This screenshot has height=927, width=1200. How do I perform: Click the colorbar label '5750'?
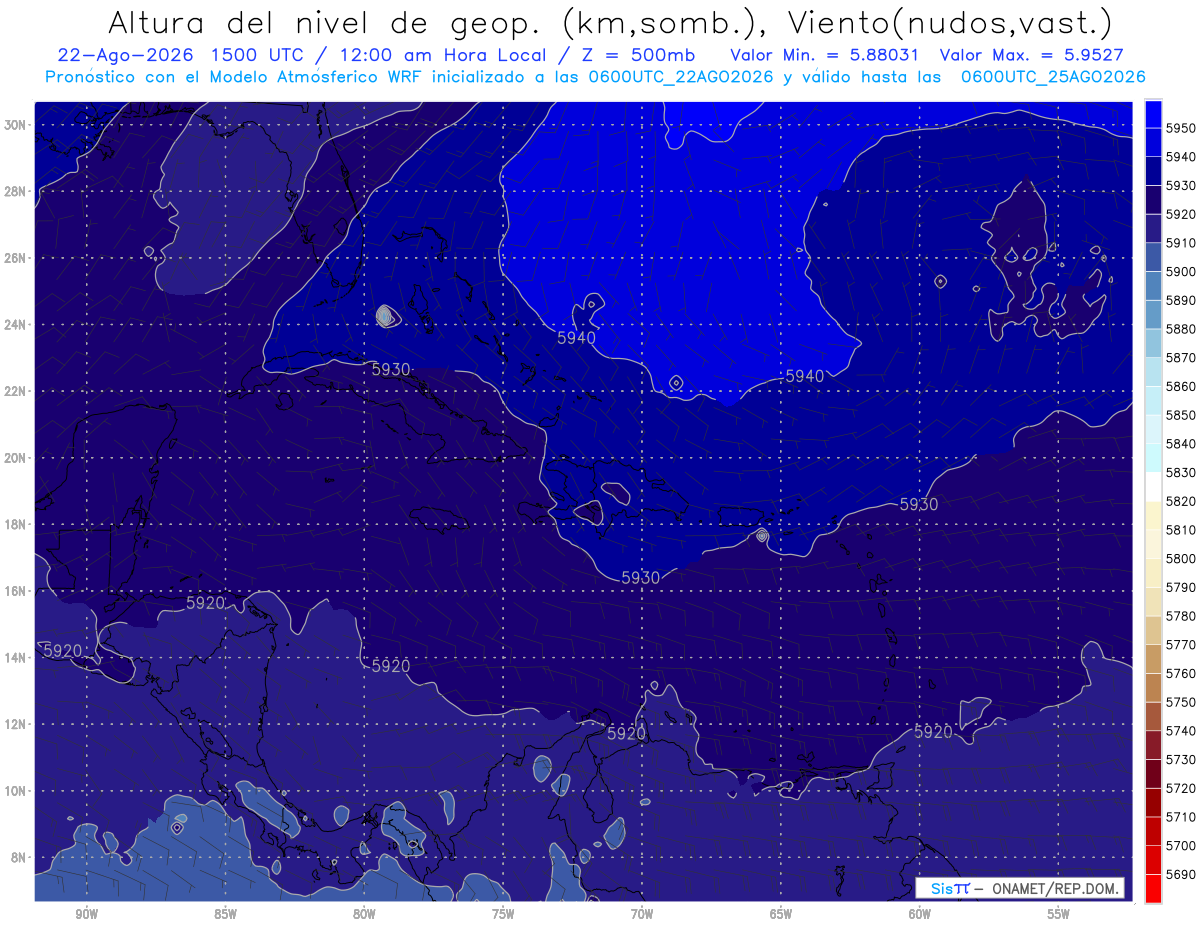point(1182,702)
